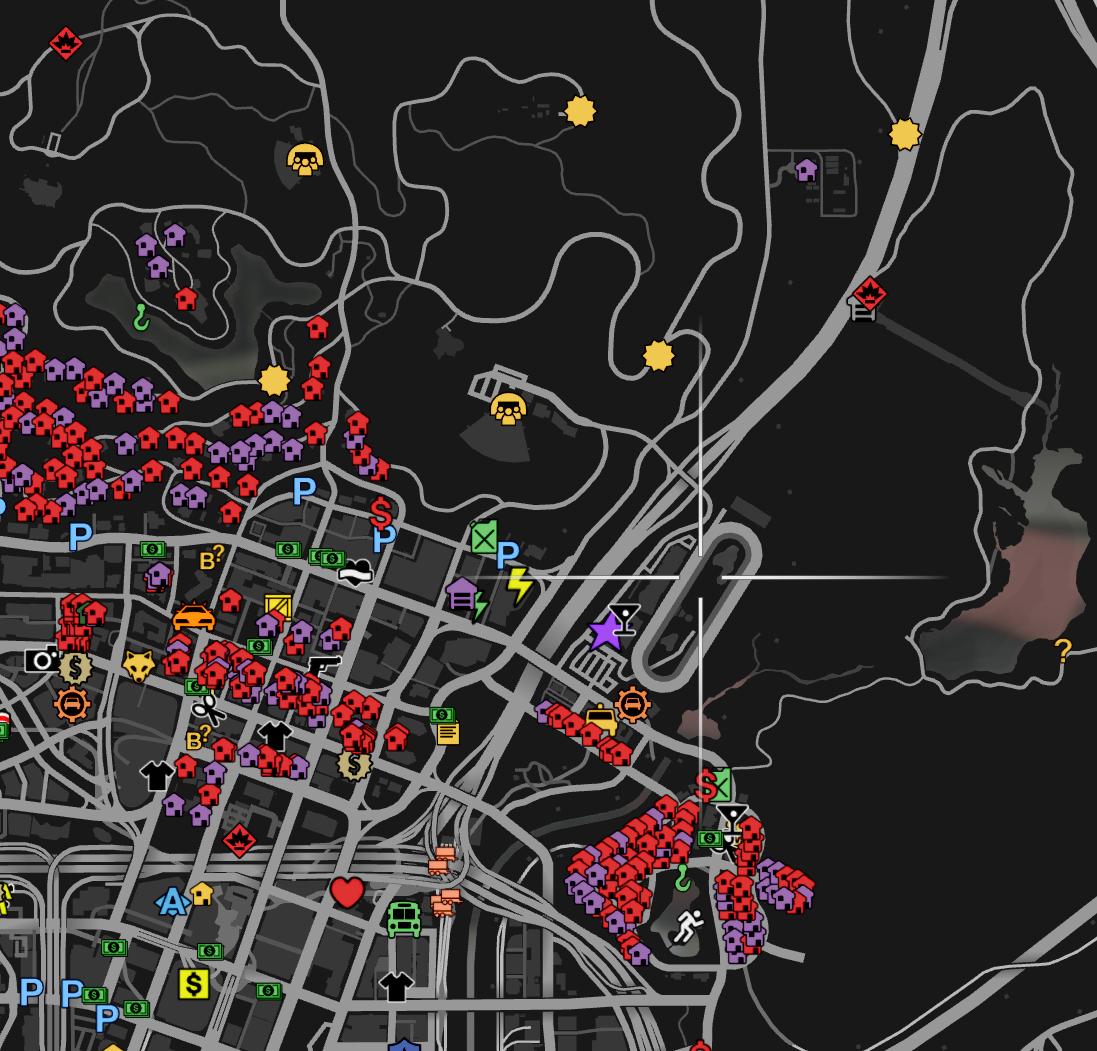Viewport: 1097px width, 1051px height.
Task: Select the yellow starburst marker on the highway
Action: (905, 134)
